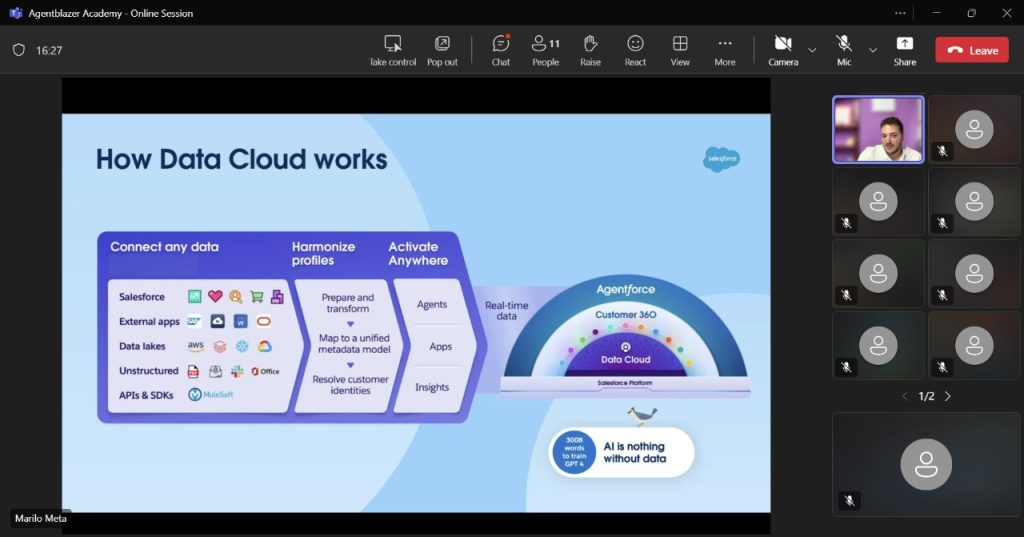Click the shield meeting security icon
This screenshot has width=1024, height=537.
click(19, 50)
